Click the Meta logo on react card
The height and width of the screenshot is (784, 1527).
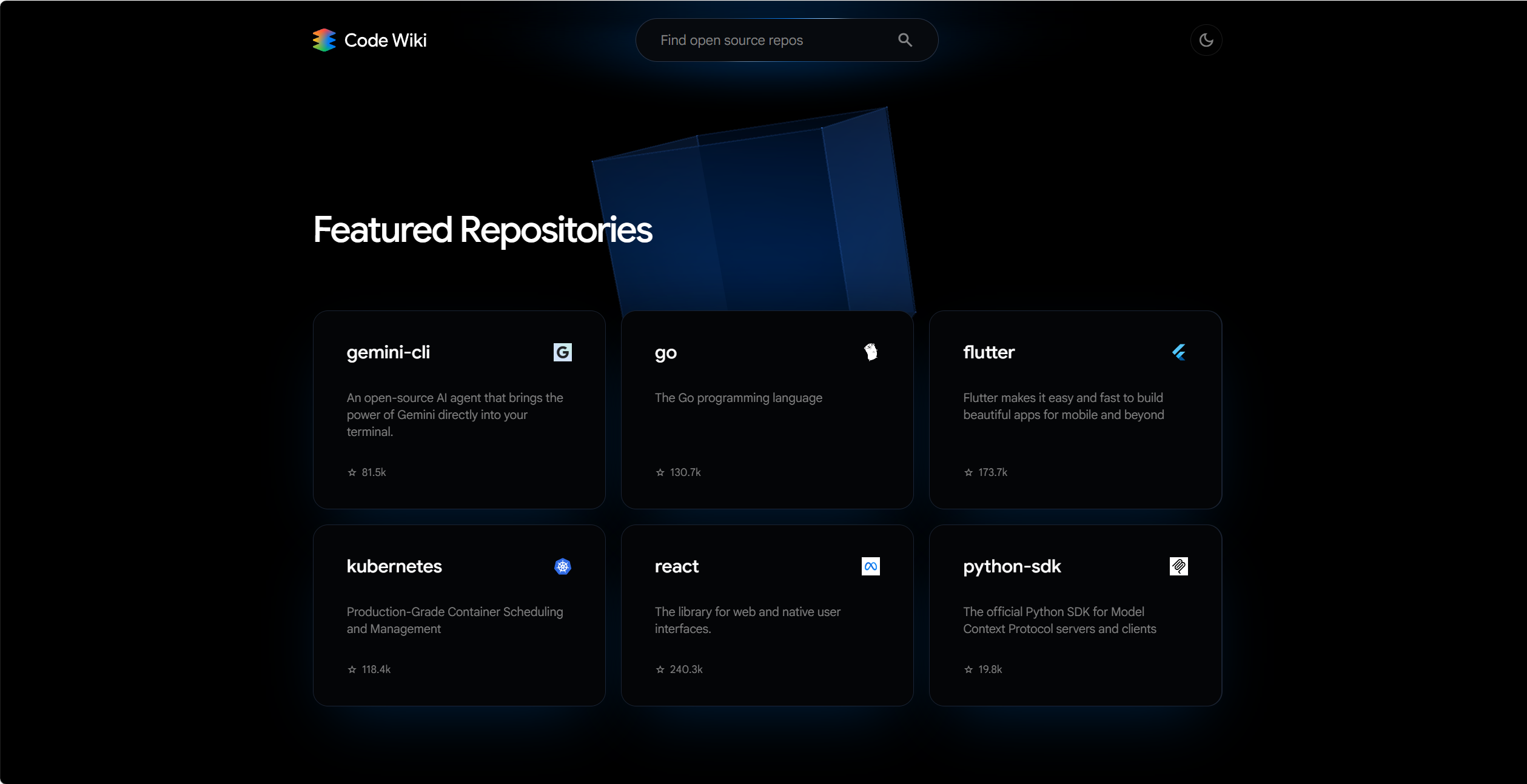pyautogui.click(x=871, y=566)
